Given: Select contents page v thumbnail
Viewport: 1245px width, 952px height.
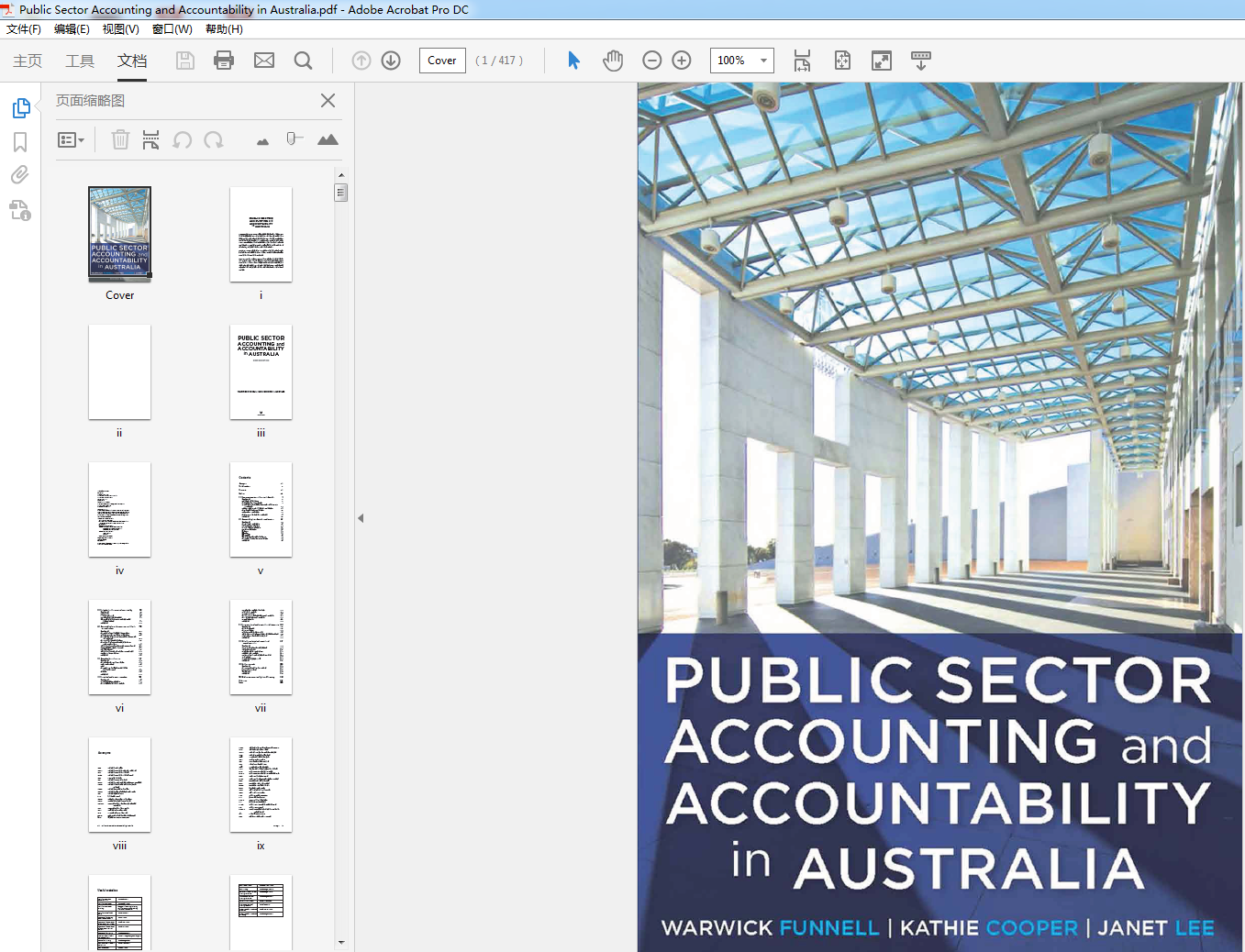Looking at the screenshot, I should (261, 509).
